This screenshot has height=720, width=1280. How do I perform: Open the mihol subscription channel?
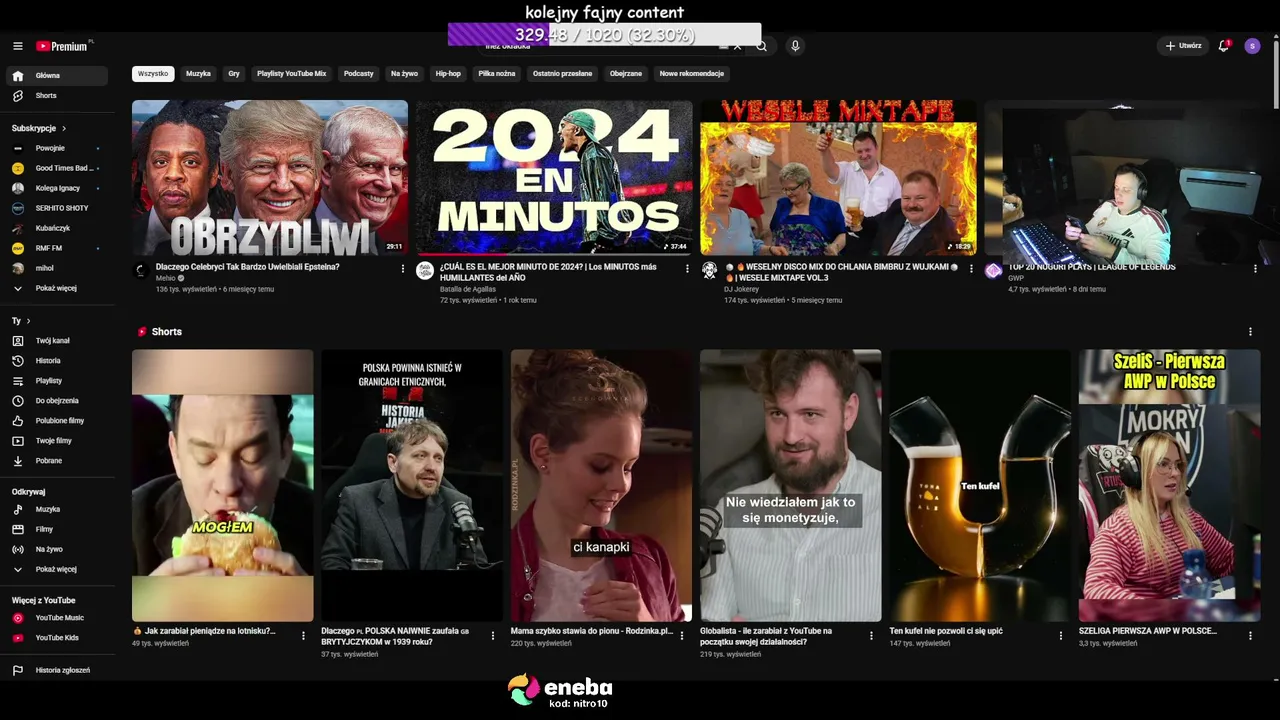[x=56, y=268]
